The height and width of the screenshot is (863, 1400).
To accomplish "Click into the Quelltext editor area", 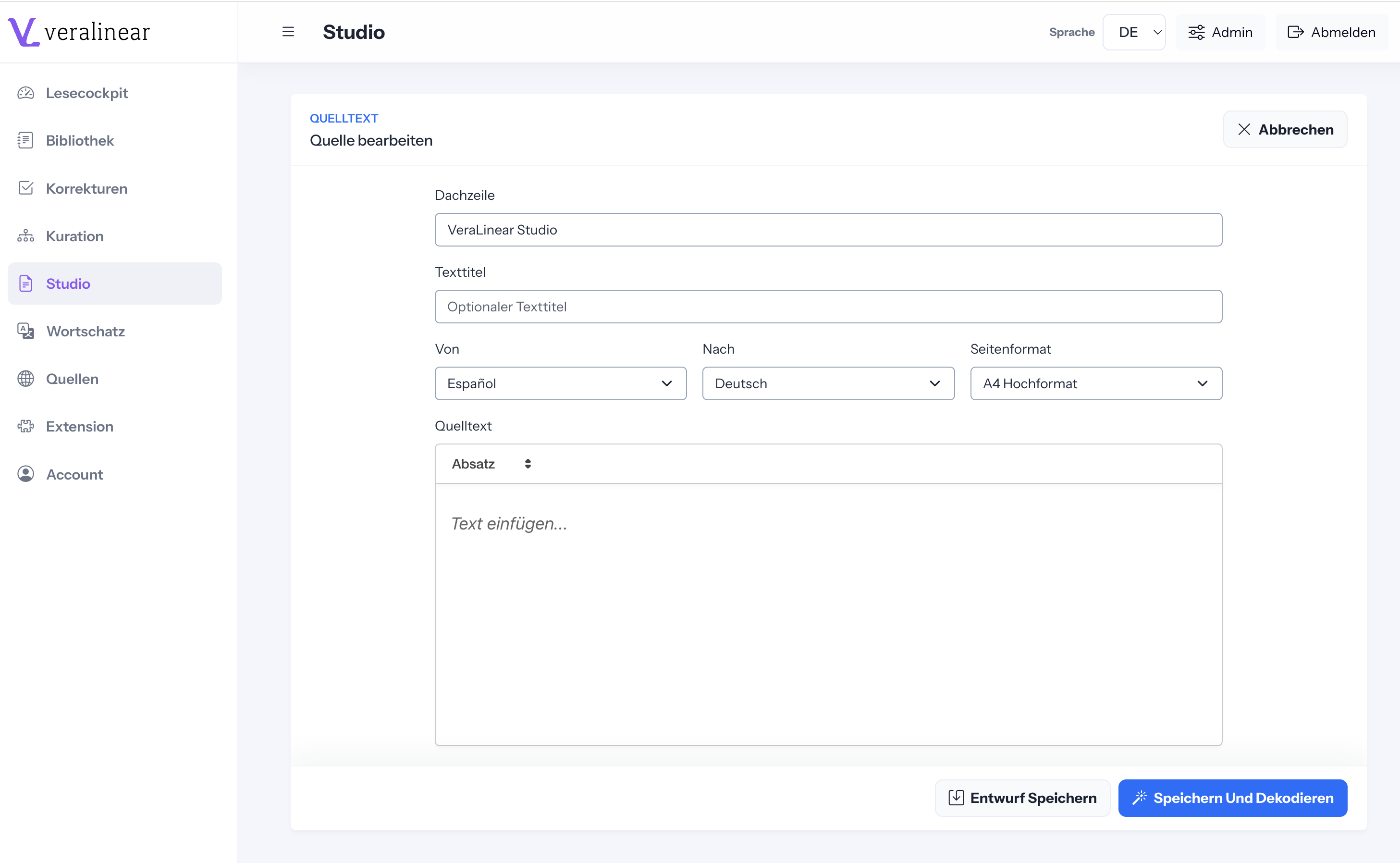I will tap(828, 614).
